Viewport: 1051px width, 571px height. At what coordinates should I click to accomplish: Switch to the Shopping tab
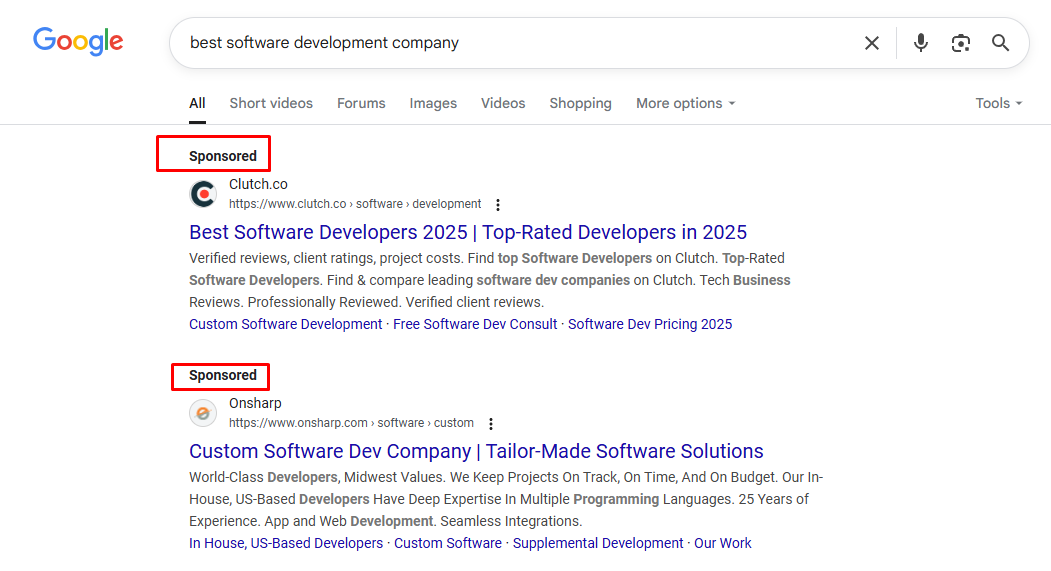click(x=580, y=103)
